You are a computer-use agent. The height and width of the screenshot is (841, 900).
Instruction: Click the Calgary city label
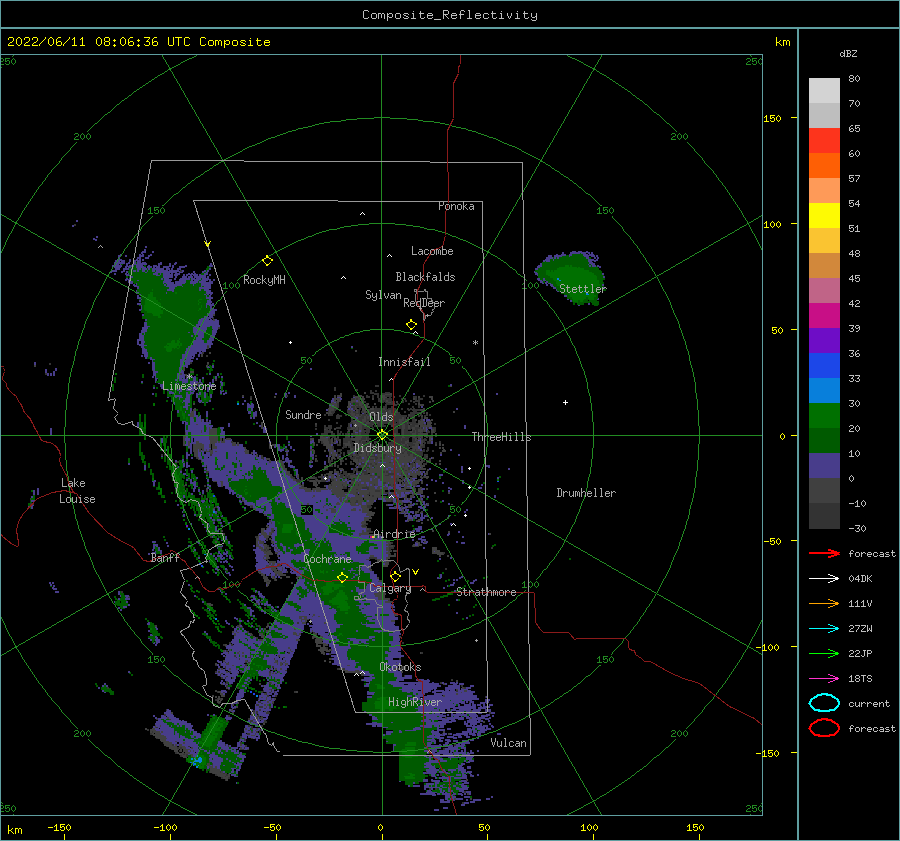[390, 588]
